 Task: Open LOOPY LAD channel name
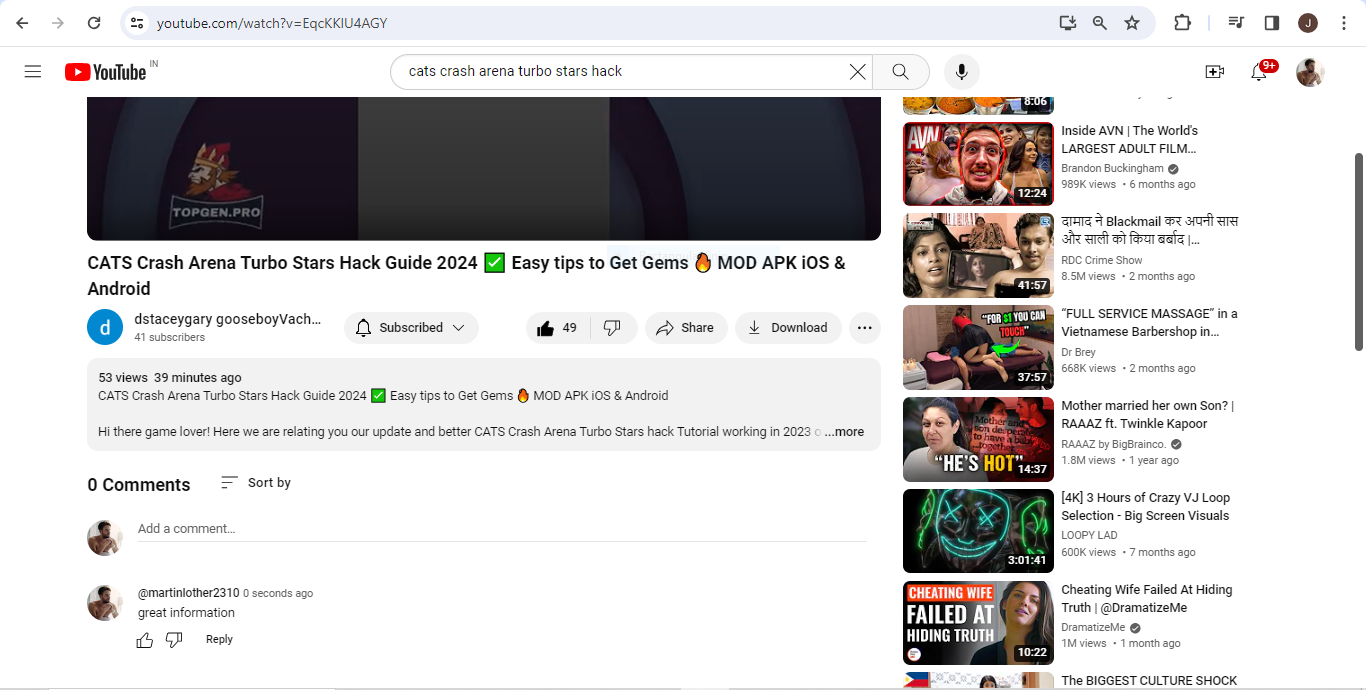[x=1089, y=536]
